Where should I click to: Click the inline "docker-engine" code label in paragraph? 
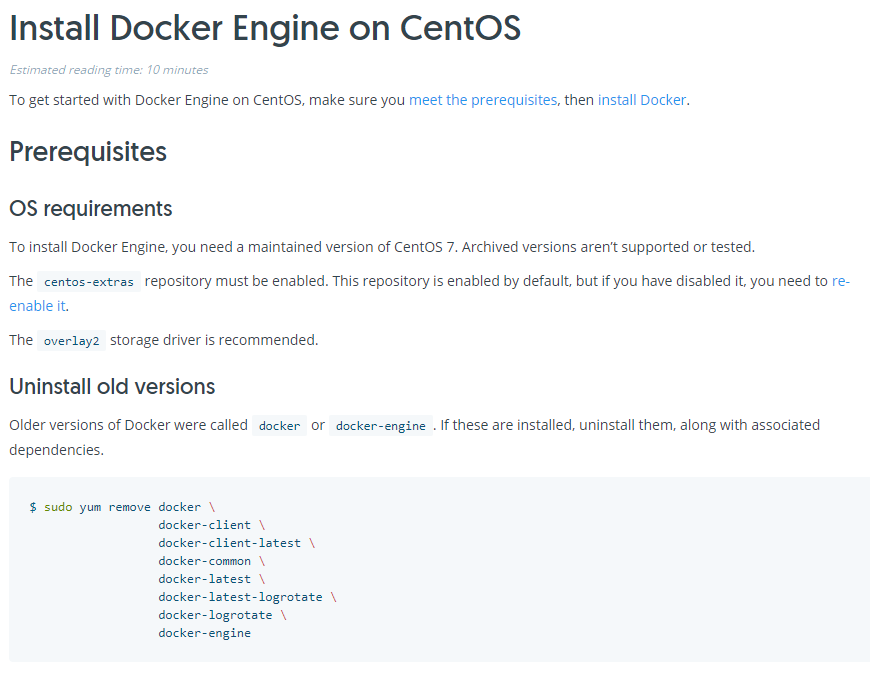[382, 426]
